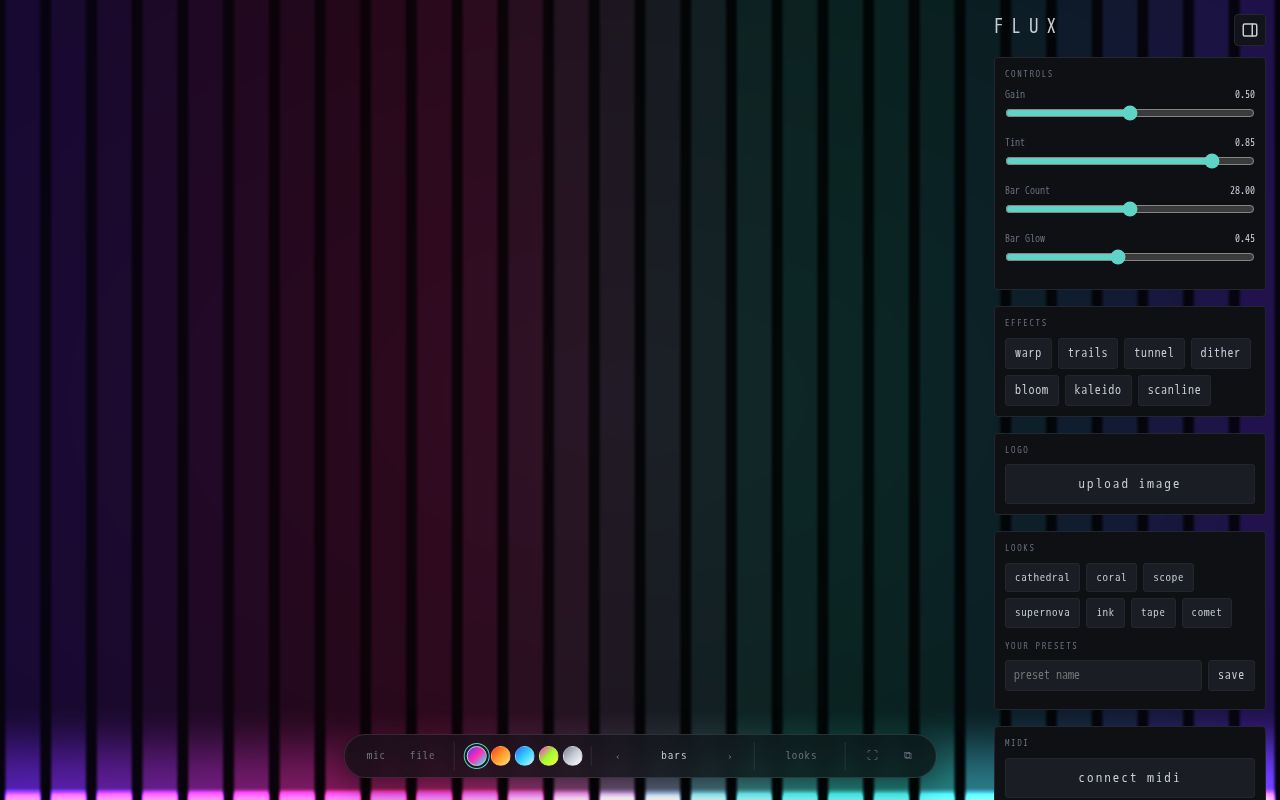Click the CONTROLS section heading

(1029, 74)
